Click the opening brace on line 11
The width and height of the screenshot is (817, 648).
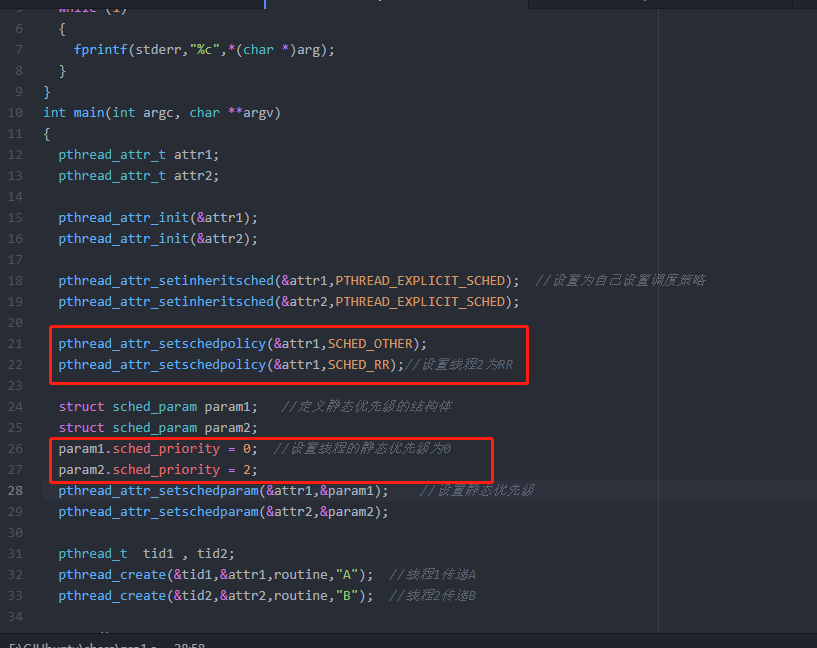click(47, 134)
